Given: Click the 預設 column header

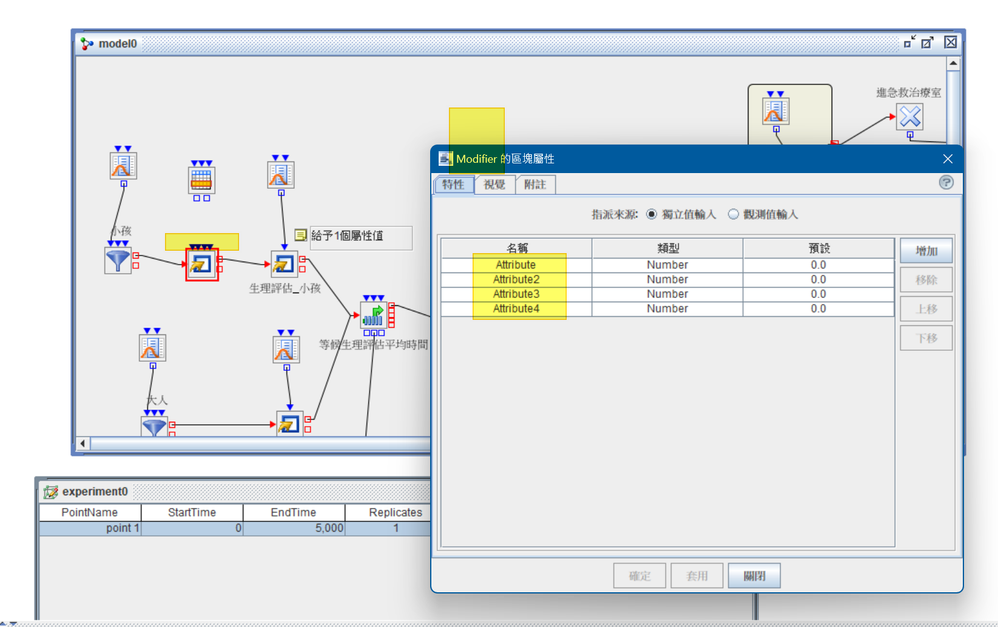Looking at the screenshot, I should (x=818, y=248).
